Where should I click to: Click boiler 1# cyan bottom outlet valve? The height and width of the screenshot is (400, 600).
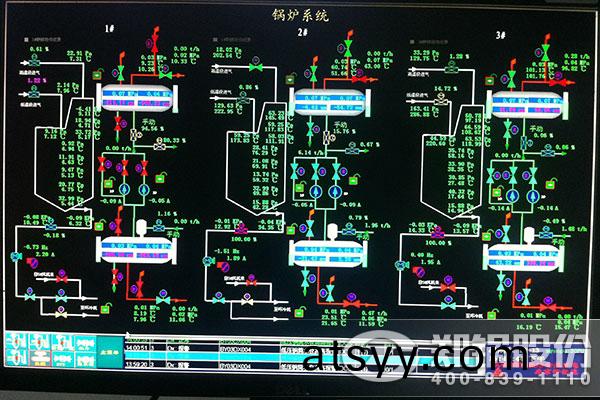pos(163,297)
